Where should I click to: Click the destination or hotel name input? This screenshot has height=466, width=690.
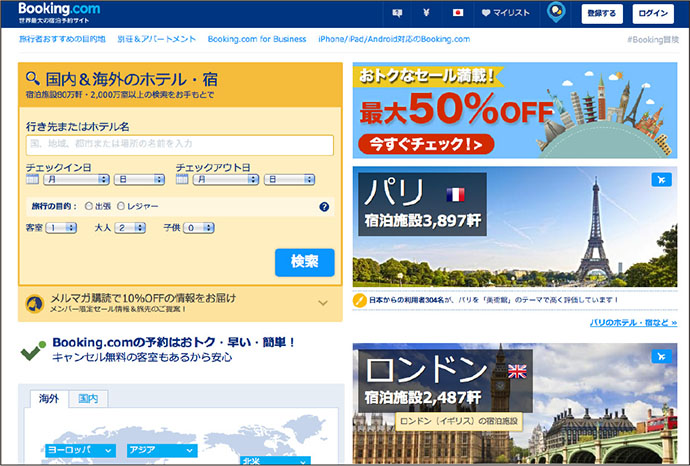(x=180, y=145)
